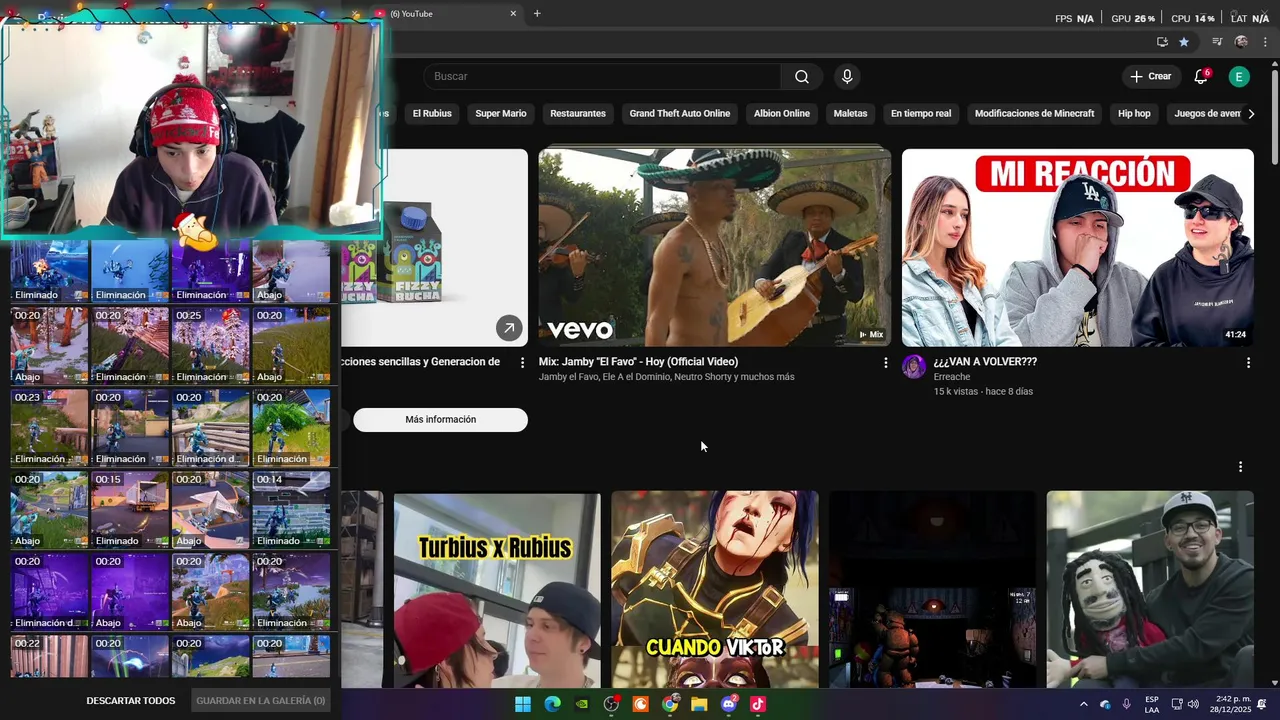Select Hip hop category chip
The image size is (1280, 720).
click(x=1134, y=114)
